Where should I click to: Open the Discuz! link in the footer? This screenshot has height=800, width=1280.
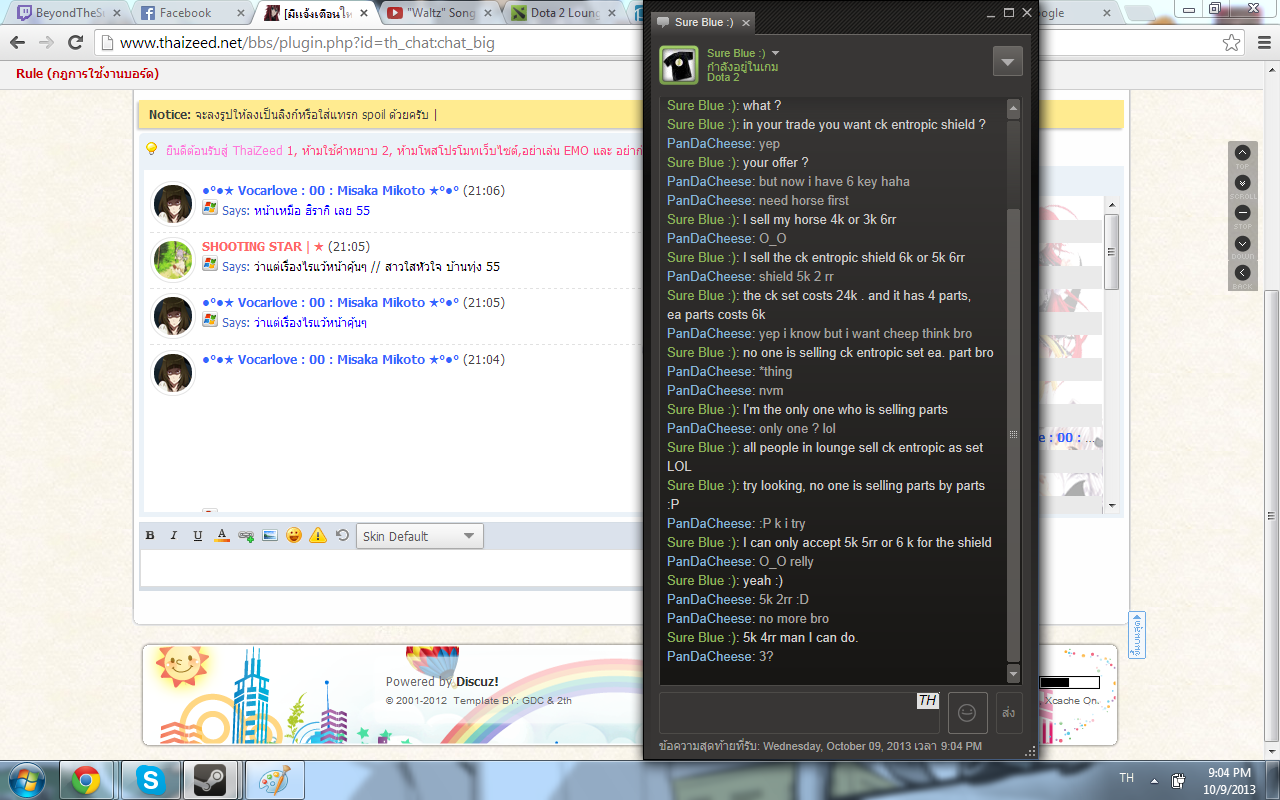click(x=477, y=682)
